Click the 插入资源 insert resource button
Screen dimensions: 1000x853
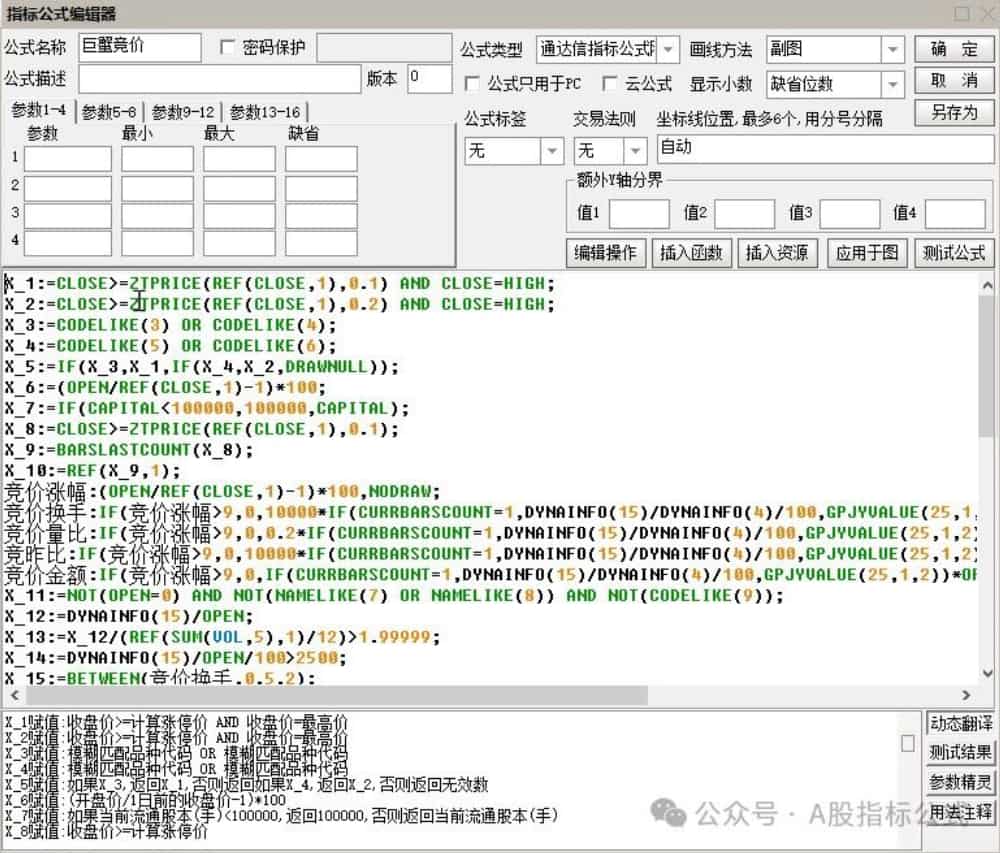(x=777, y=253)
